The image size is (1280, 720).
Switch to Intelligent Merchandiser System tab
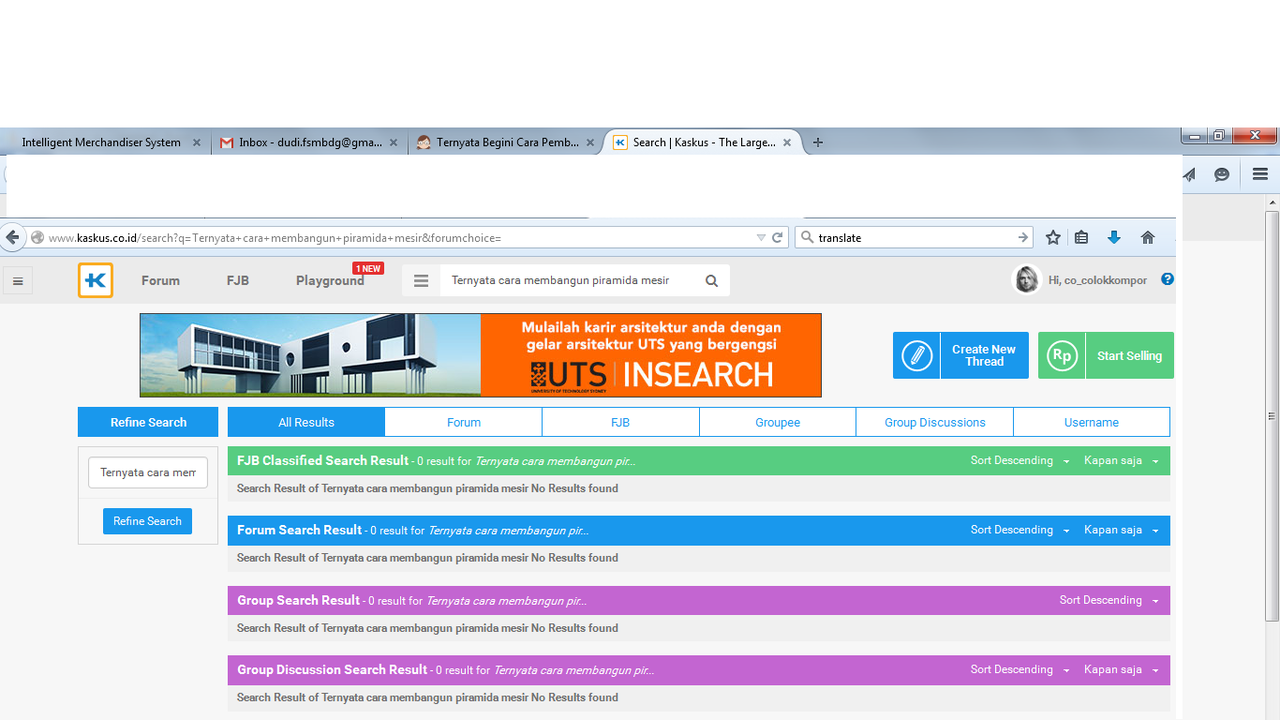point(101,143)
